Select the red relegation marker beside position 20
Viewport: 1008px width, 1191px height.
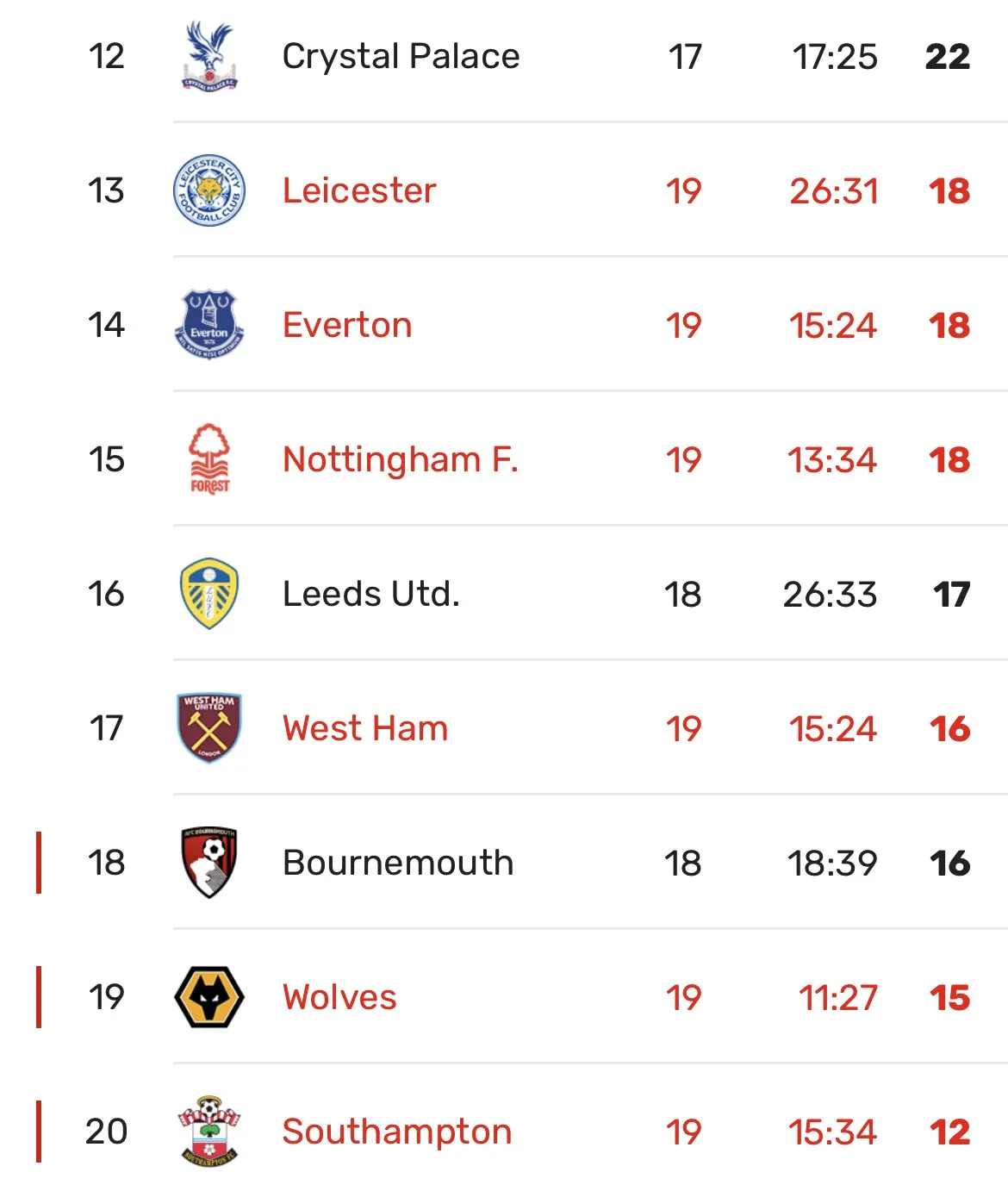39,1132
